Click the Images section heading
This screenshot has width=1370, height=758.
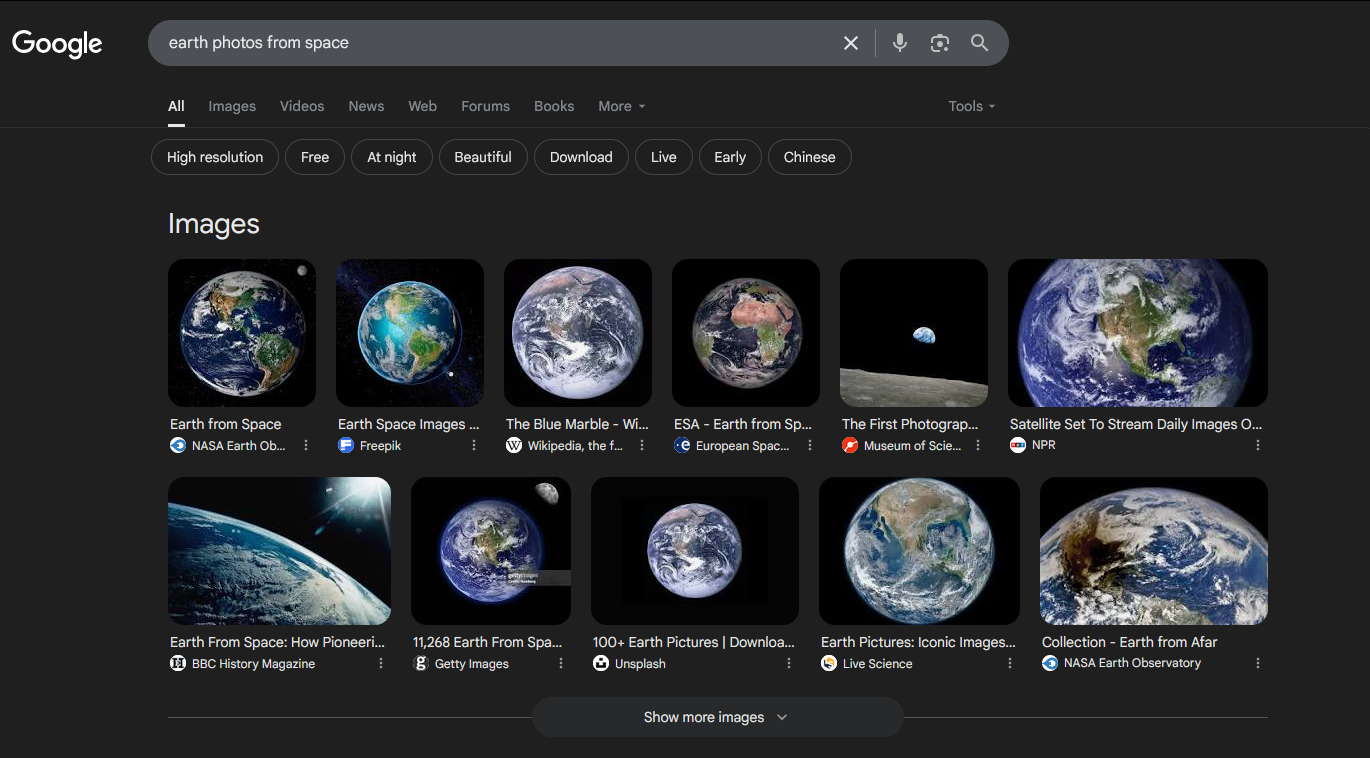coord(214,224)
